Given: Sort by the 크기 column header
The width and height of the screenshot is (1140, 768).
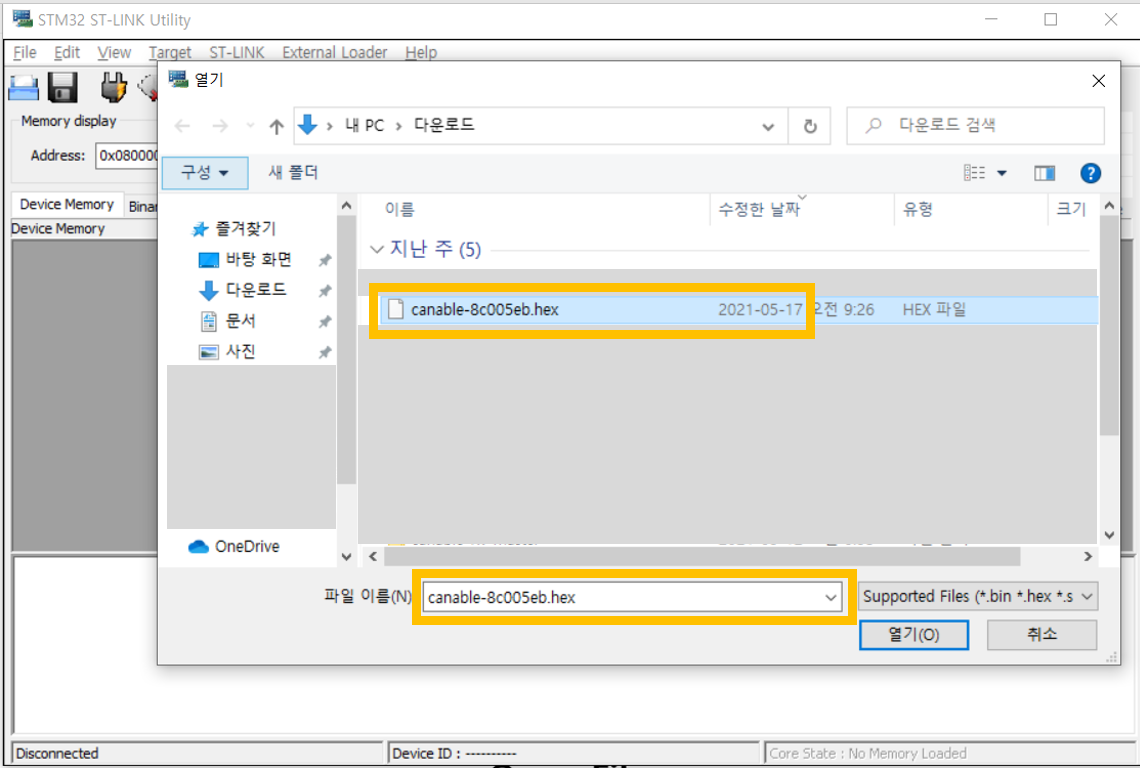Looking at the screenshot, I should (1070, 209).
